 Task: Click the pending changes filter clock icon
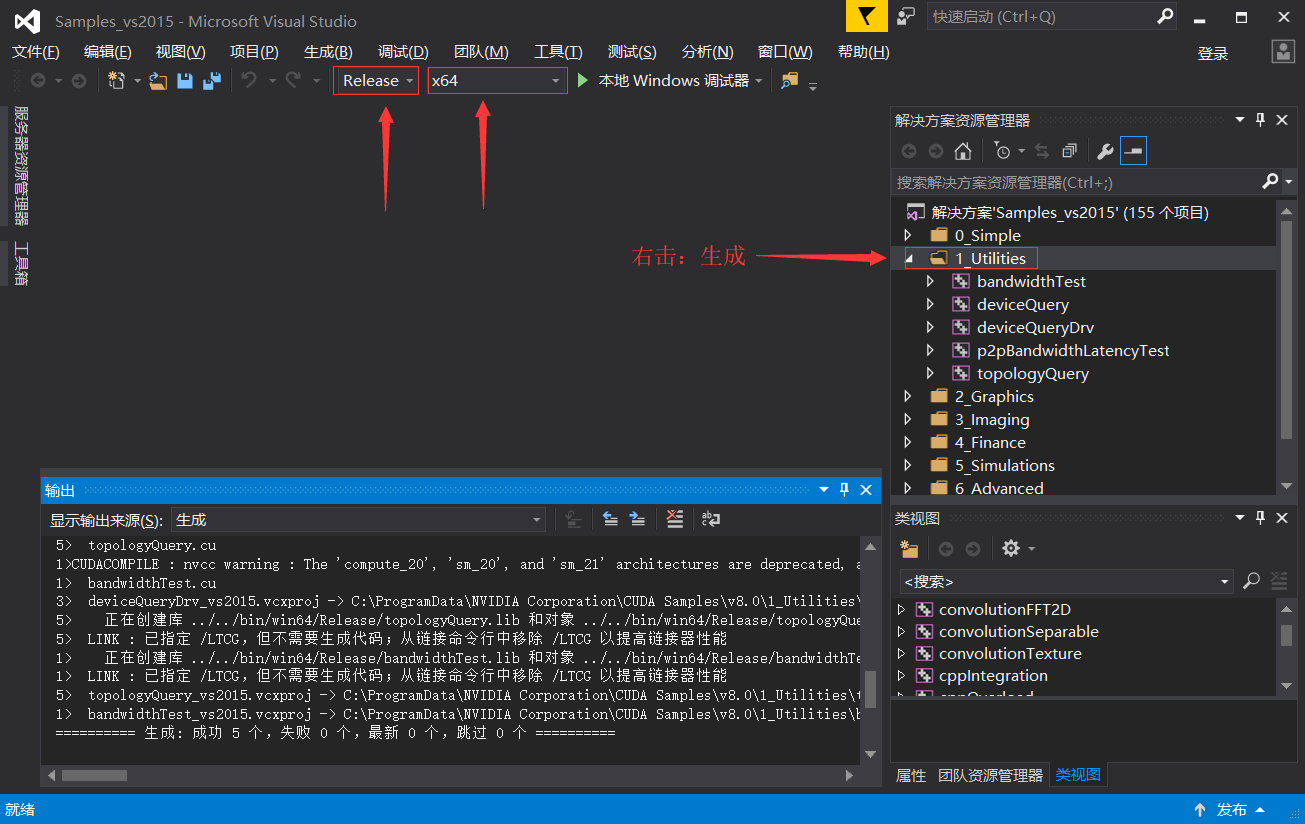click(1003, 151)
